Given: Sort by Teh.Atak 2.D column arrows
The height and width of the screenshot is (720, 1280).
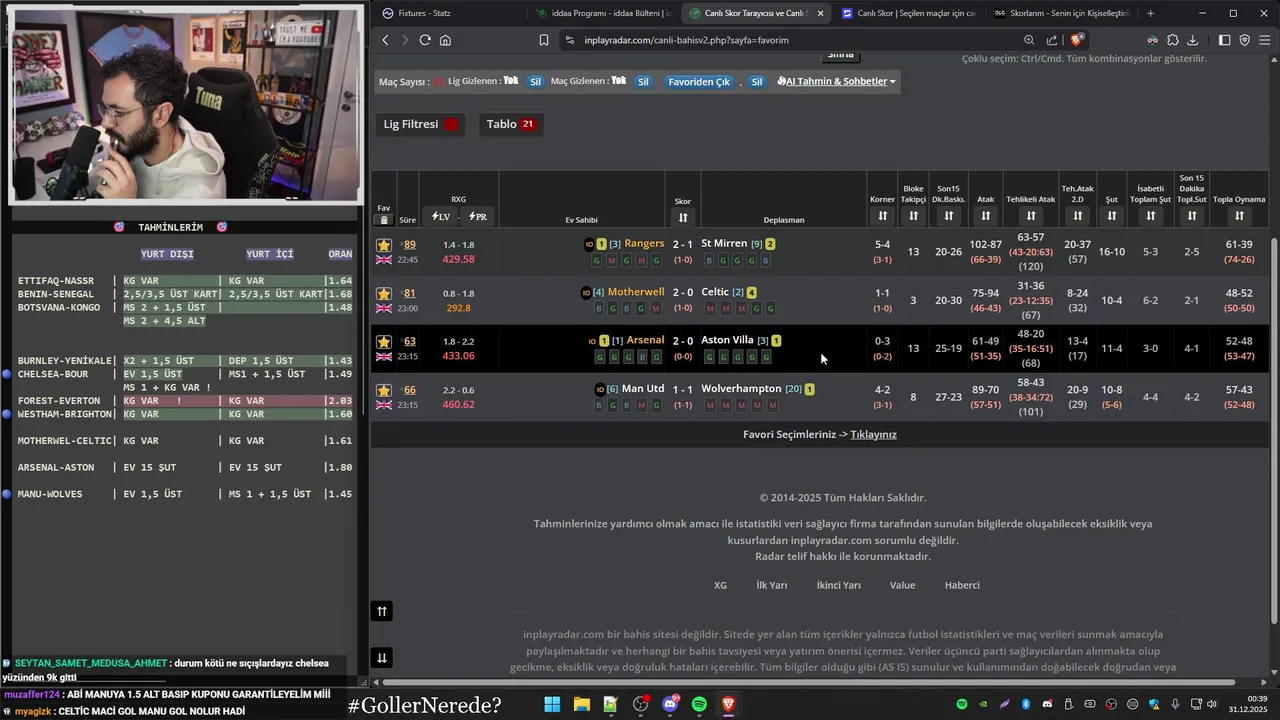Looking at the screenshot, I should coord(1077,216).
